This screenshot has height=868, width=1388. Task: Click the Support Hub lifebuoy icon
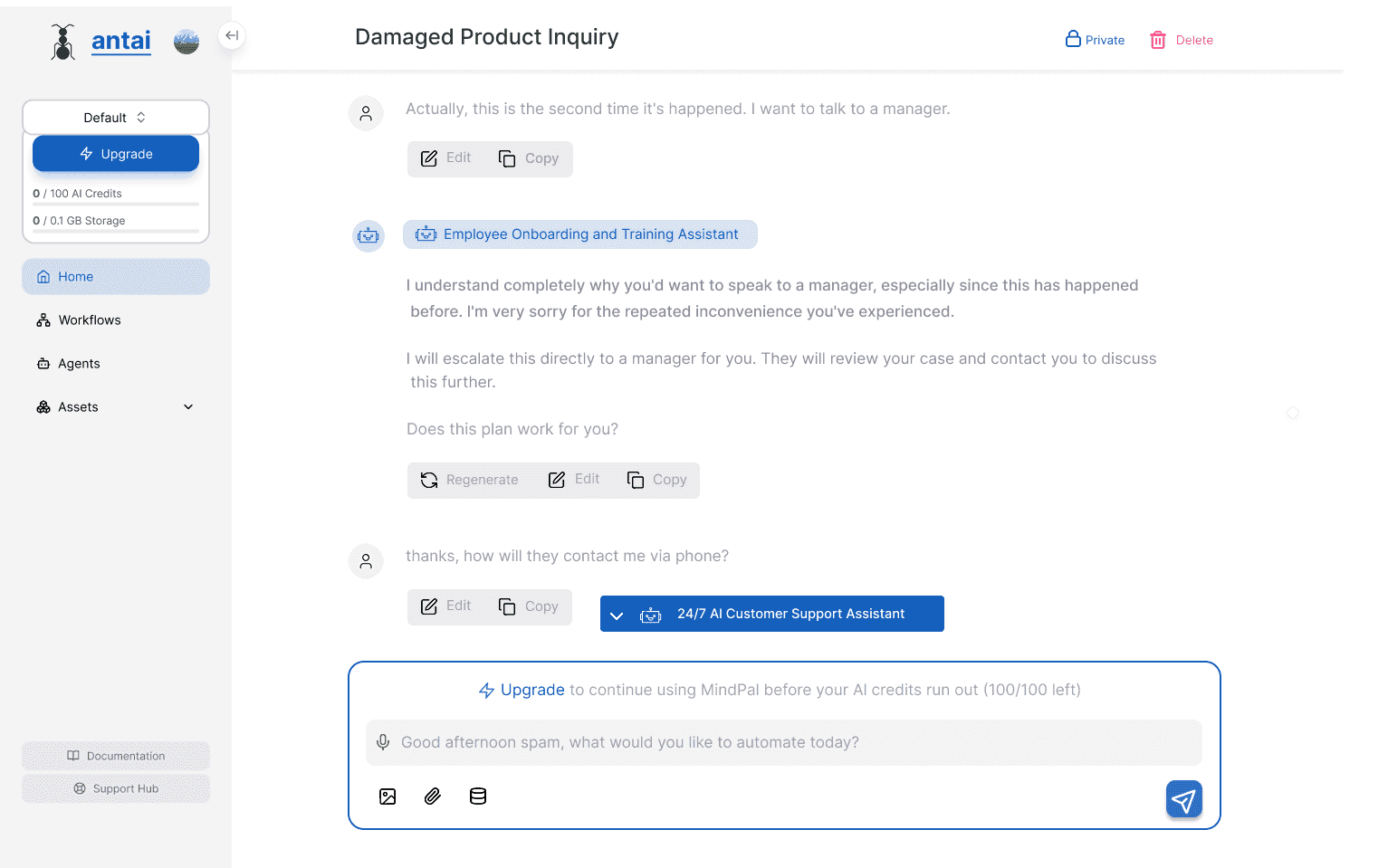(80, 788)
